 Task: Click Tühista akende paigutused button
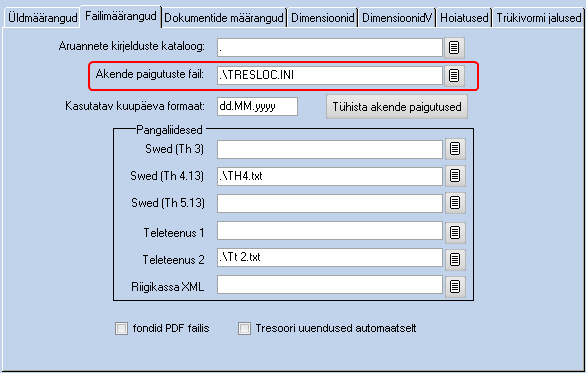(397, 107)
